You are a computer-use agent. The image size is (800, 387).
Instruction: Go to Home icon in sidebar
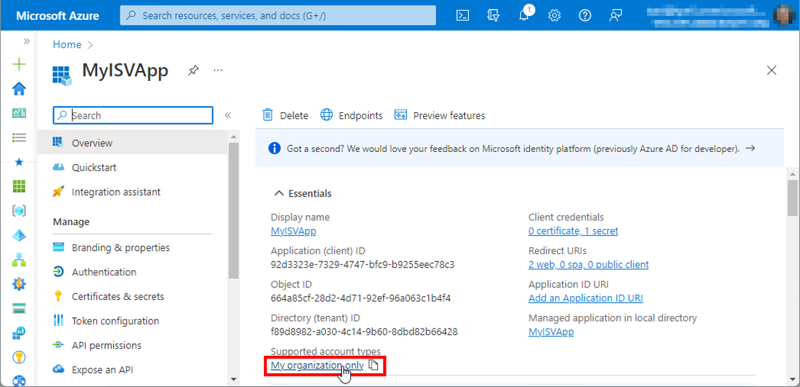[x=19, y=89]
